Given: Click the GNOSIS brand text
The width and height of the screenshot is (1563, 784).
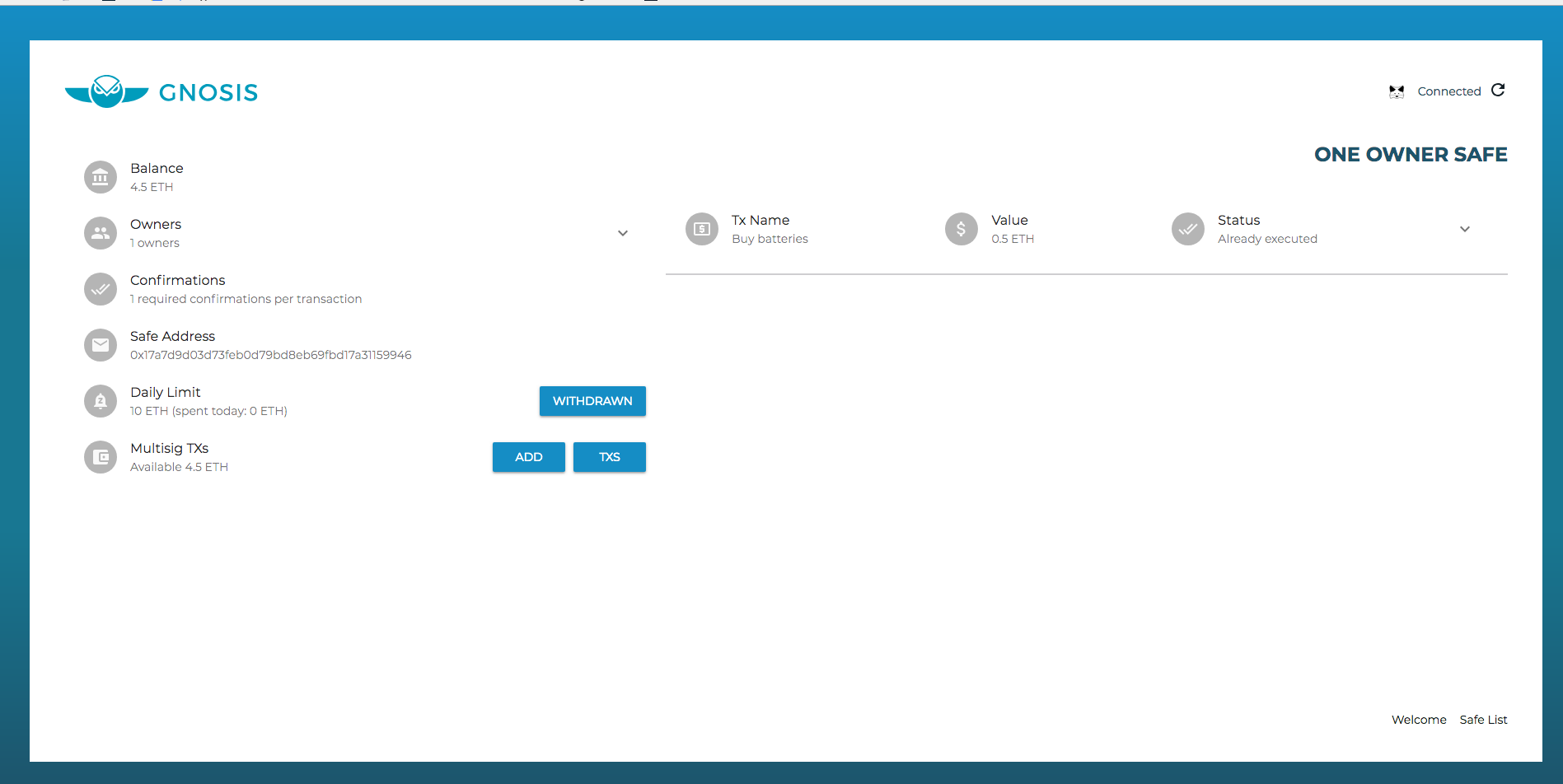Looking at the screenshot, I should (x=208, y=92).
